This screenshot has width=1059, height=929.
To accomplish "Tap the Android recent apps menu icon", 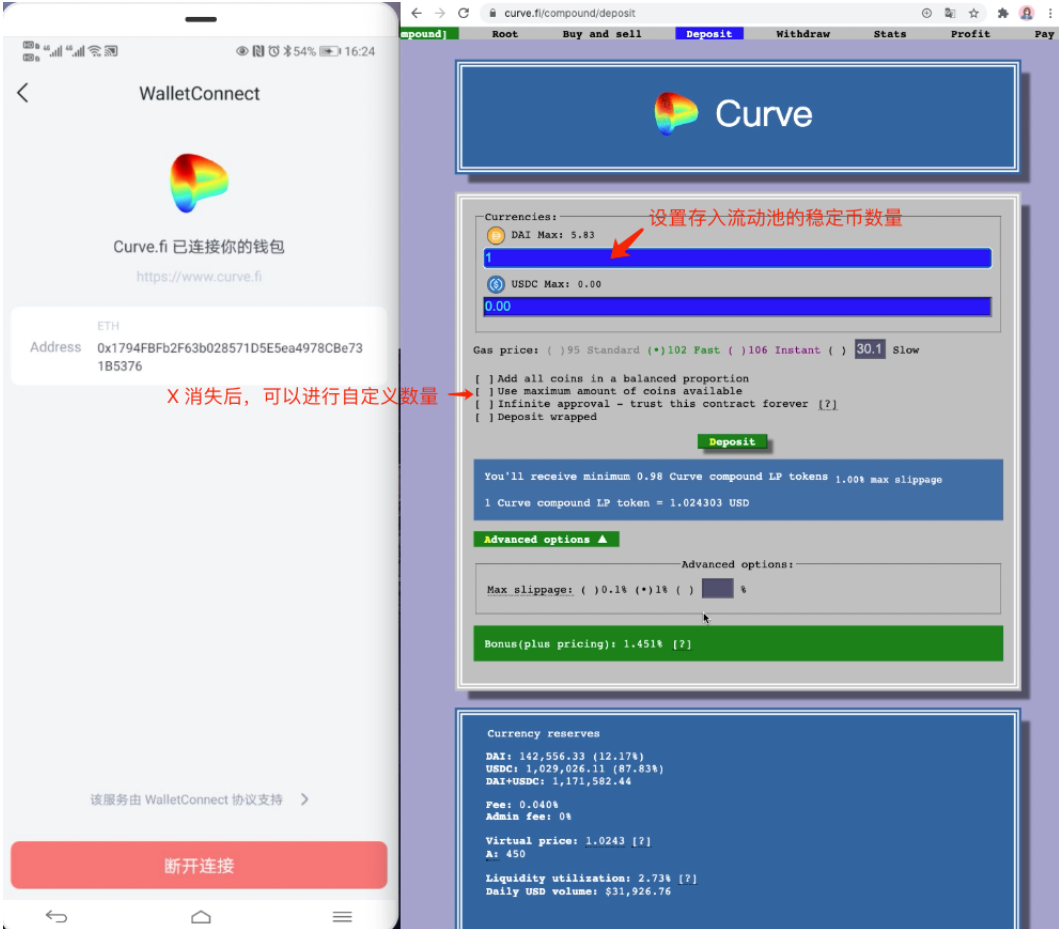I will (x=342, y=916).
